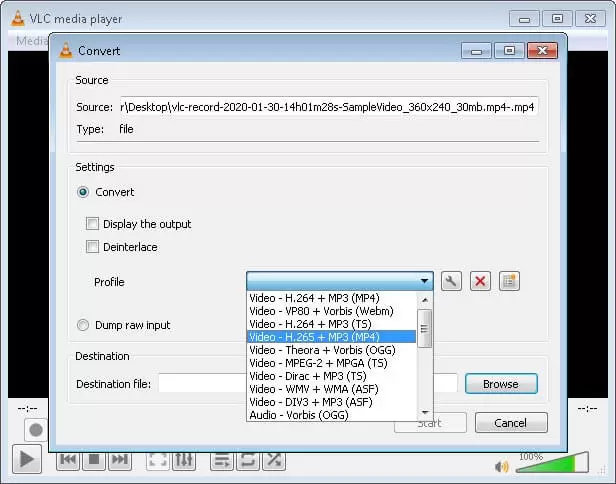Edit selected profile with wrench icon

pyautogui.click(x=451, y=281)
